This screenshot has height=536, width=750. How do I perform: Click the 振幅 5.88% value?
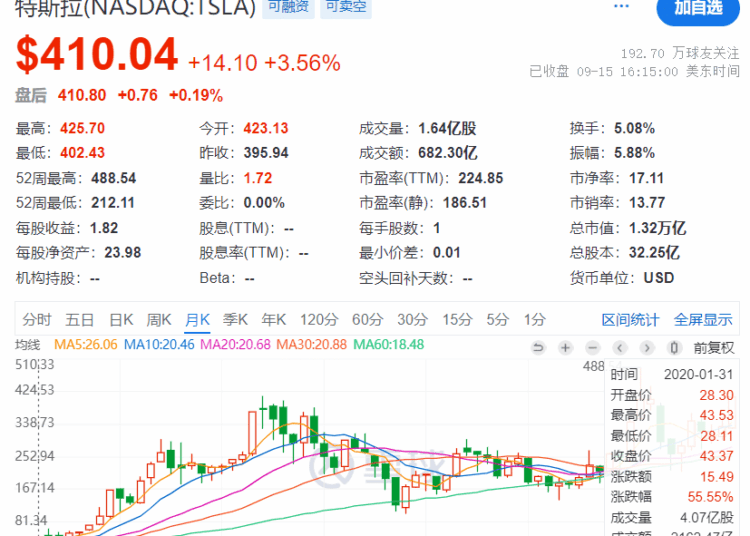(635, 153)
